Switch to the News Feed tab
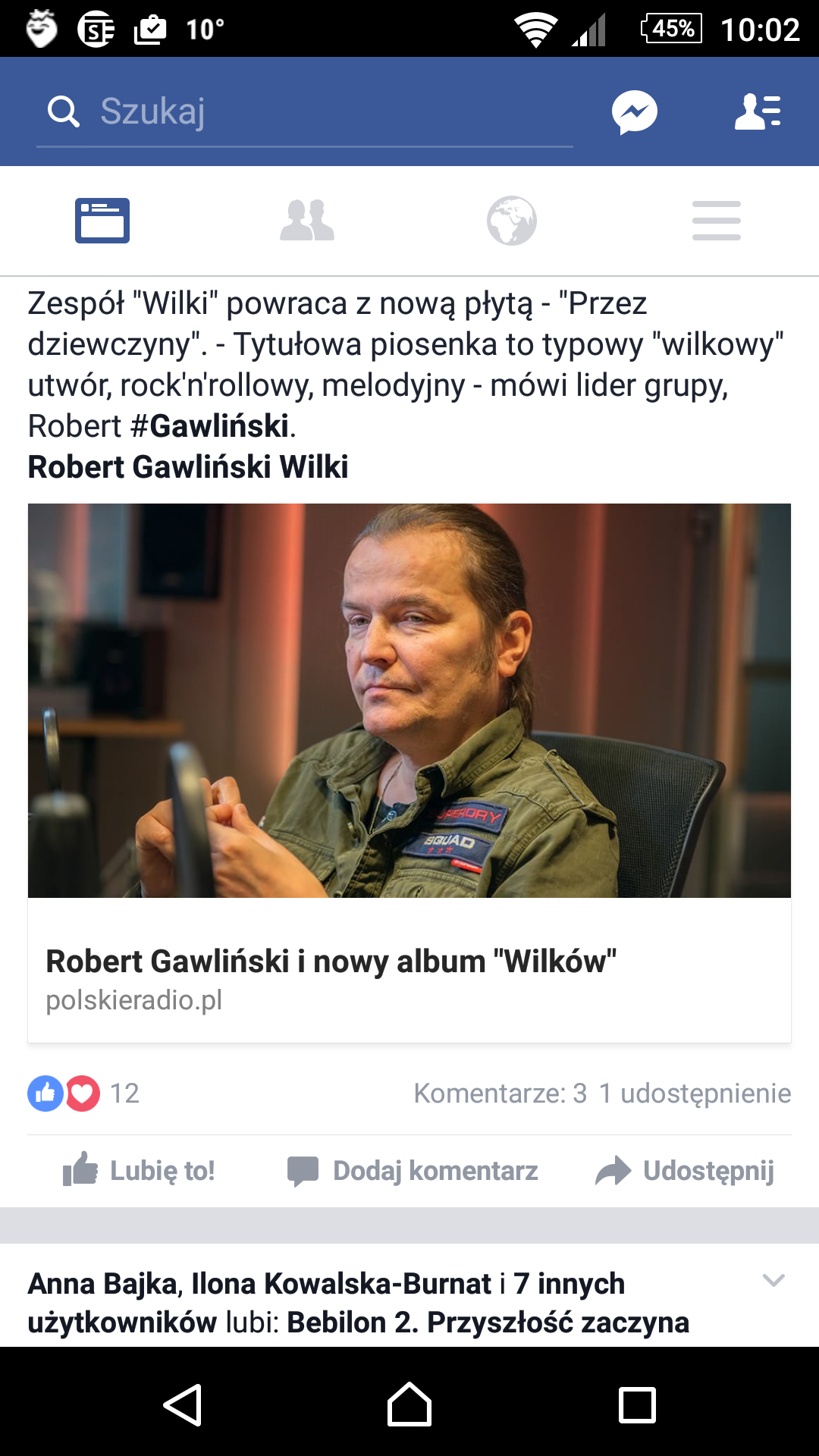 [x=102, y=221]
